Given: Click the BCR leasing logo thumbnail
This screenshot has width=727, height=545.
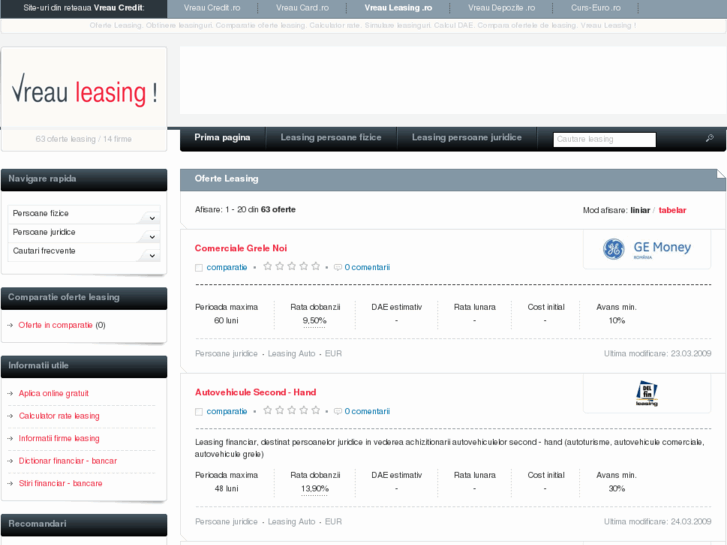Looking at the screenshot, I should 647,393.
